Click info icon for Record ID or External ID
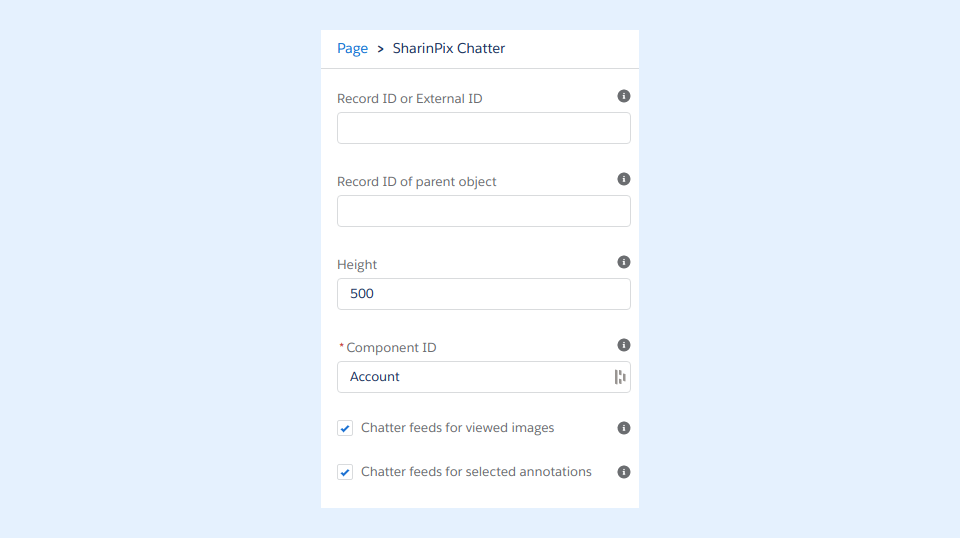960x538 pixels. 624,96
